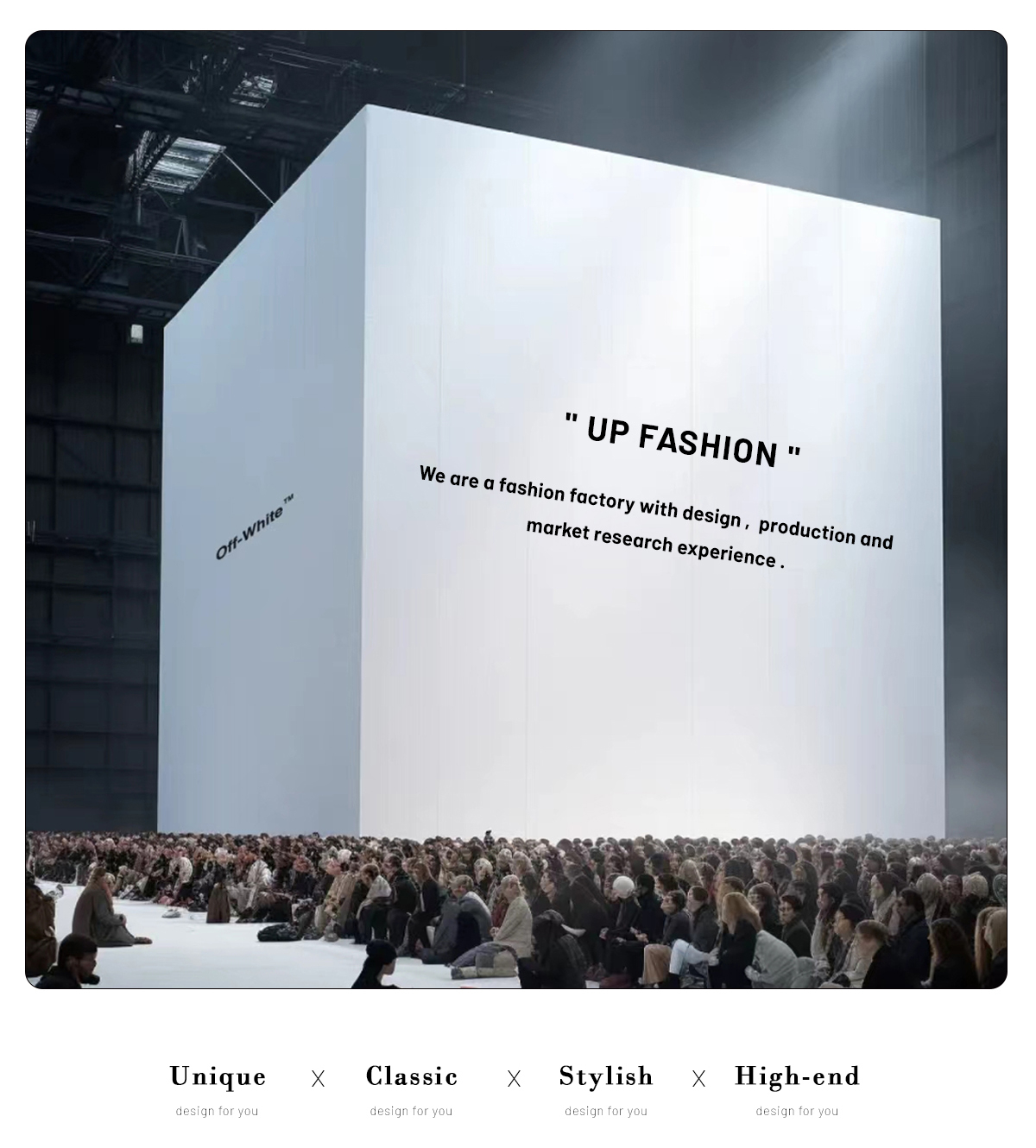The height and width of the screenshot is (1148, 1036).
Task: Click the "UP FASHION" headline on the cube
Action: click(682, 440)
